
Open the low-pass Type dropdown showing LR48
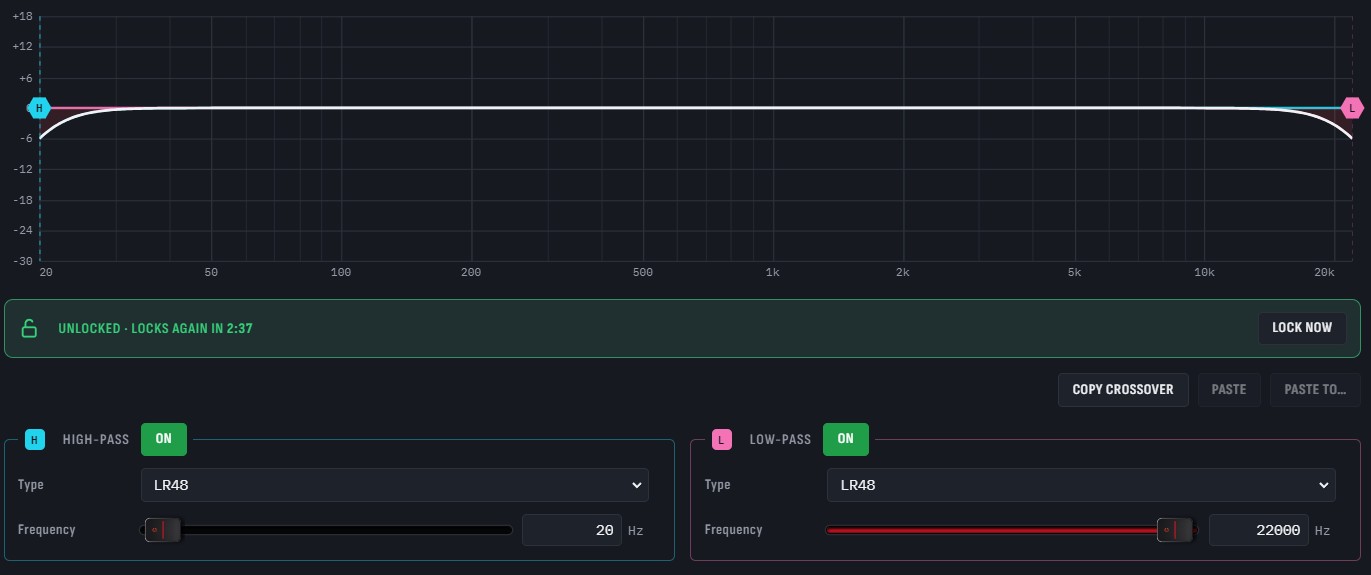1081,485
